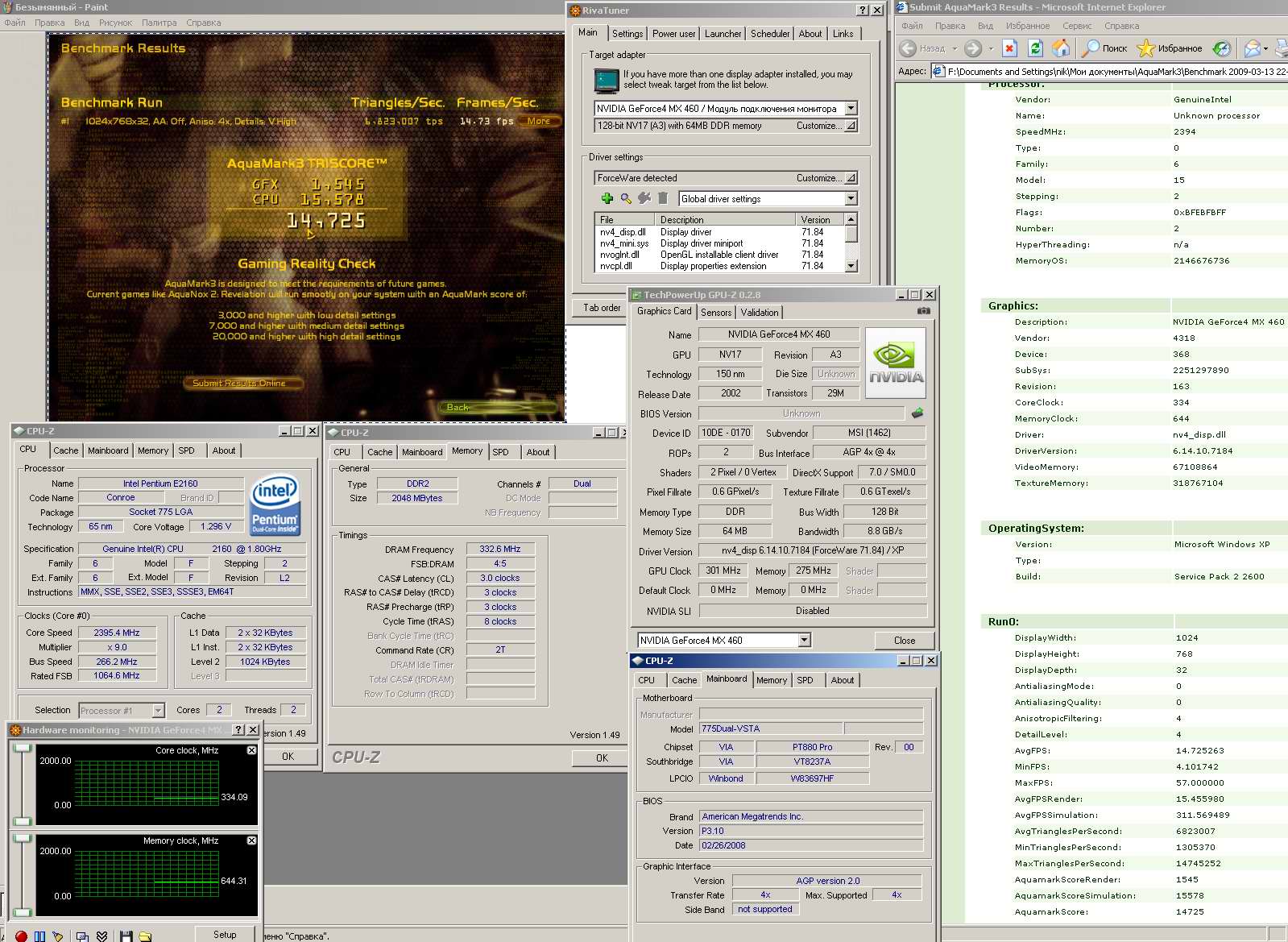Select nvoglnt.dll row in RivaTuner driver list
The height and width of the screenshot is (942, 1288).
click(719, 255)
